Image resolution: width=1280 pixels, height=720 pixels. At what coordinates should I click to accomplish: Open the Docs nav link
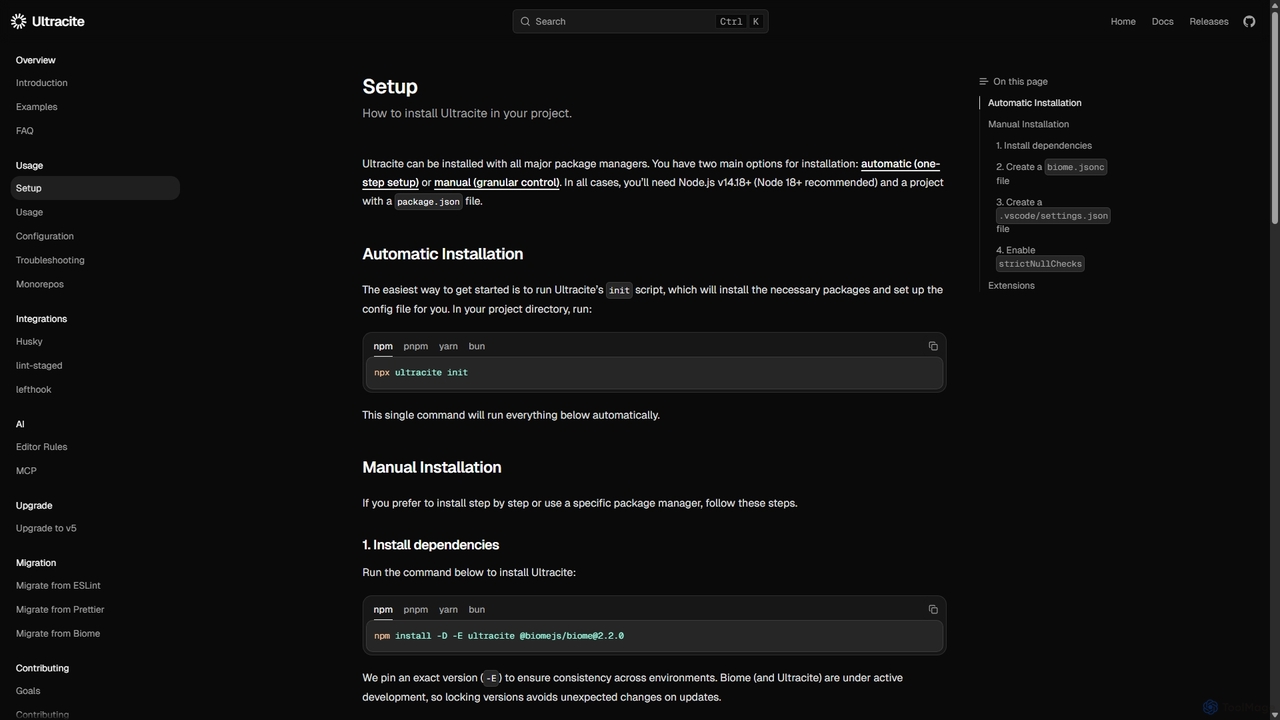[1162, 21]
